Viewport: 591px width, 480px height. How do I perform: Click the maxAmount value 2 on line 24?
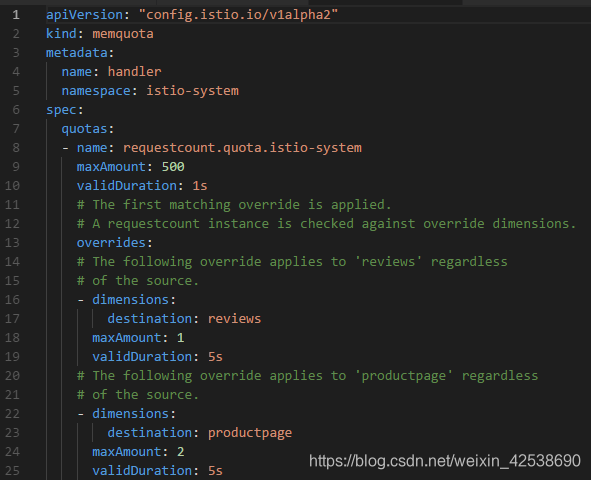coord(181,452)
